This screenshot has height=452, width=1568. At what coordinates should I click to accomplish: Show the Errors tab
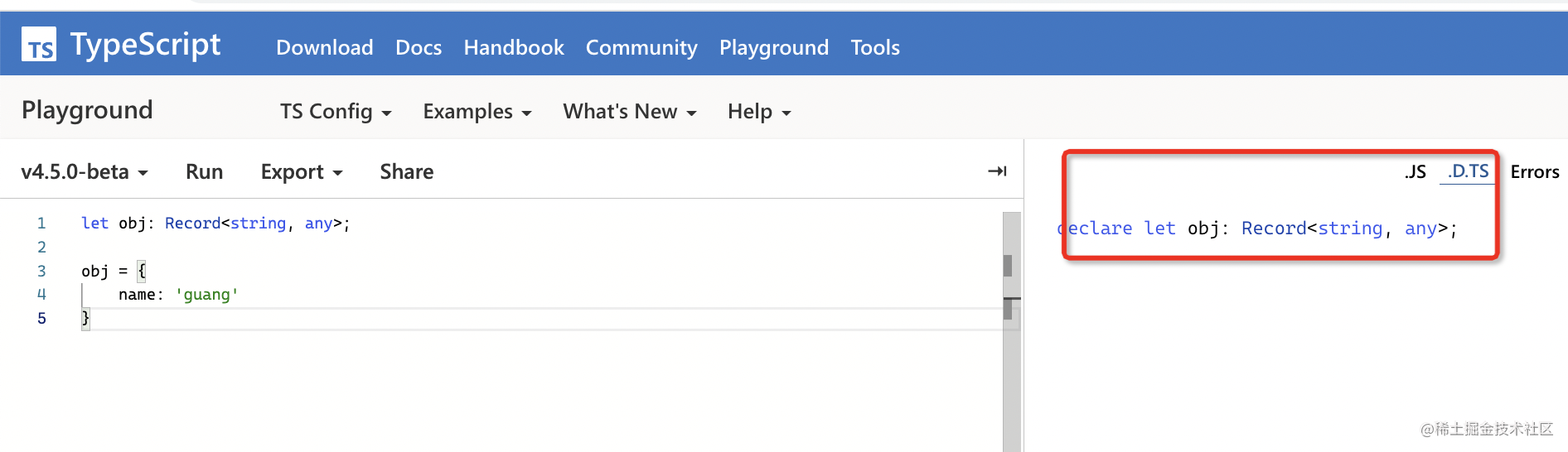click(1534, 172)
